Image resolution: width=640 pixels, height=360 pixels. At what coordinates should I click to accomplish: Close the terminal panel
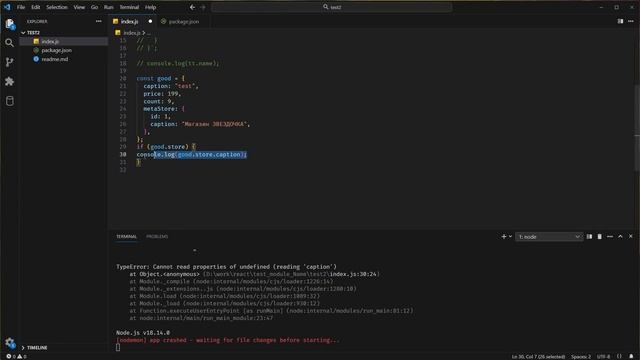click(x=631, y=236)
